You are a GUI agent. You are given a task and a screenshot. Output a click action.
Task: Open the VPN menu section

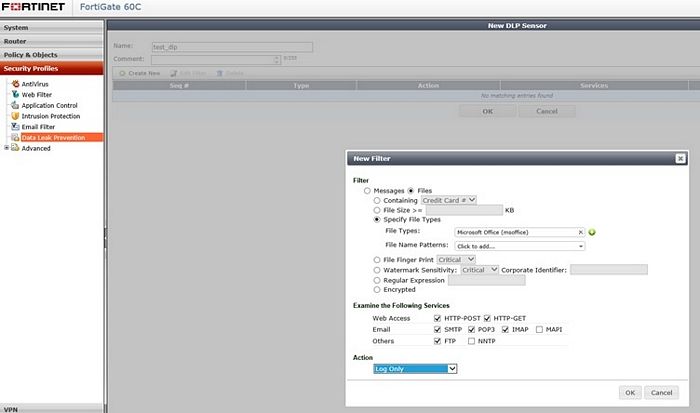[52, 409]
